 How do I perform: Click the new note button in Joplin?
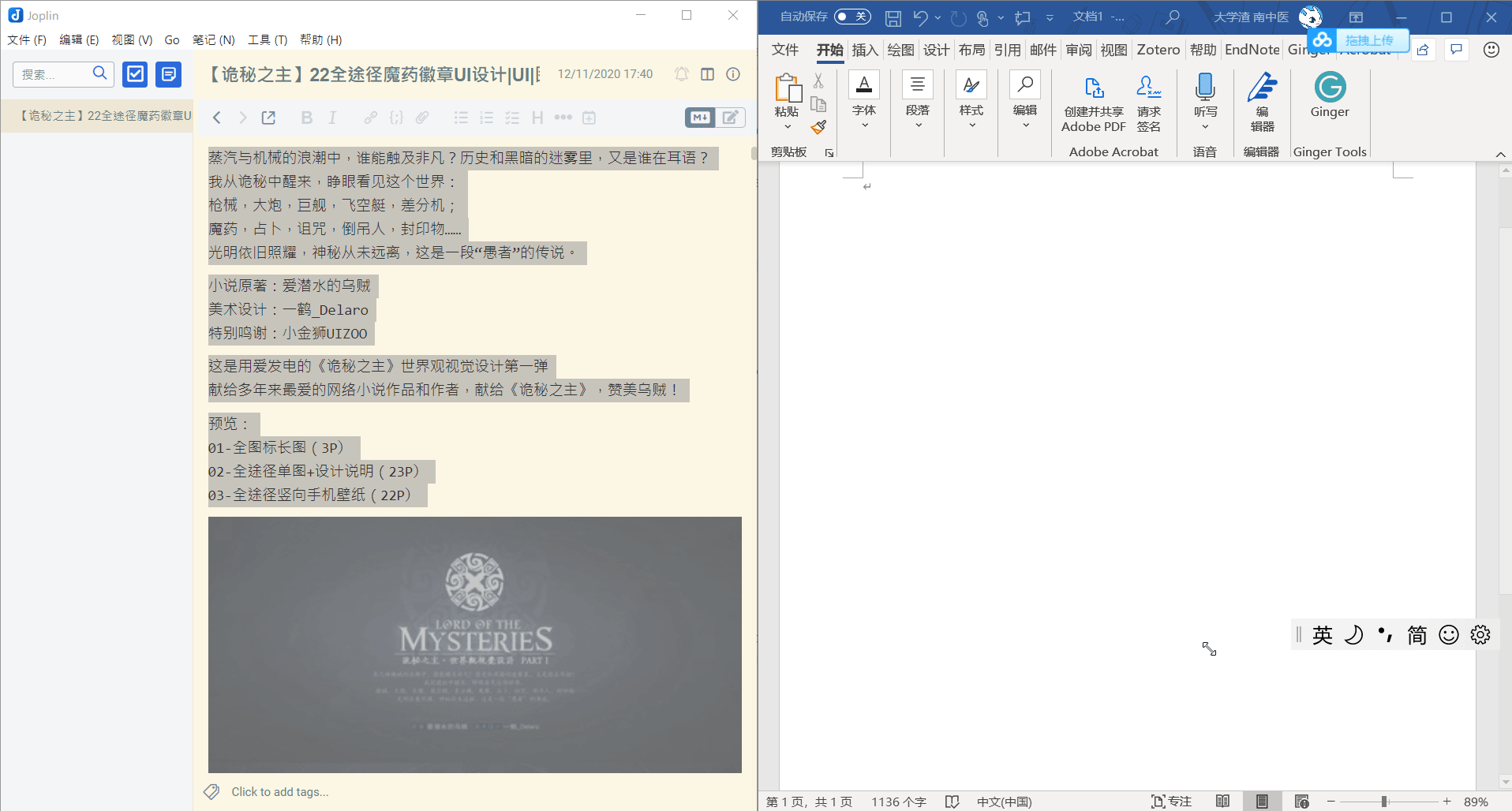point(168,74)
